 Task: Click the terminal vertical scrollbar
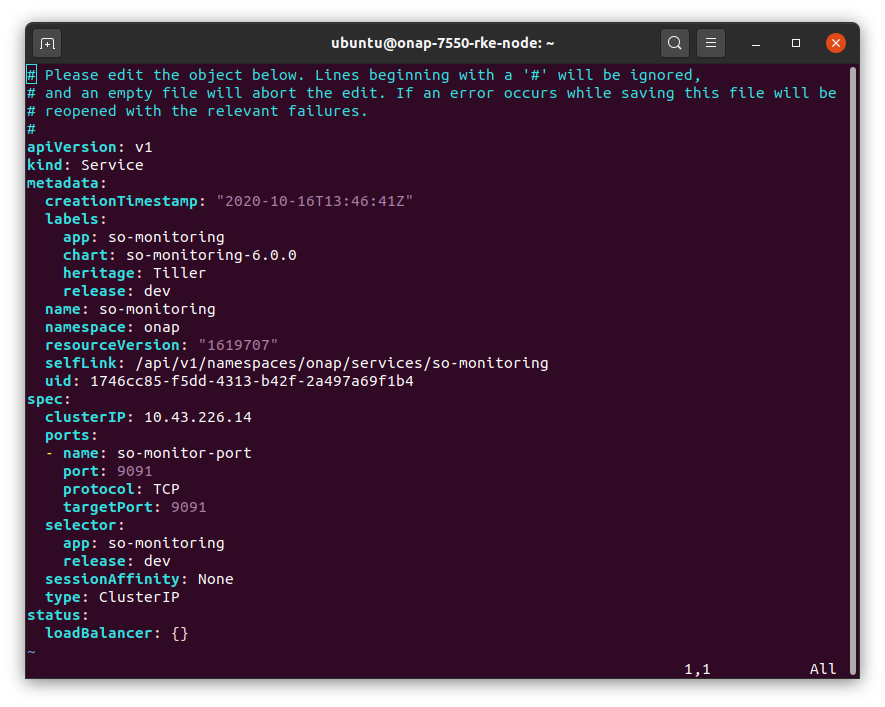click(853, 370)
